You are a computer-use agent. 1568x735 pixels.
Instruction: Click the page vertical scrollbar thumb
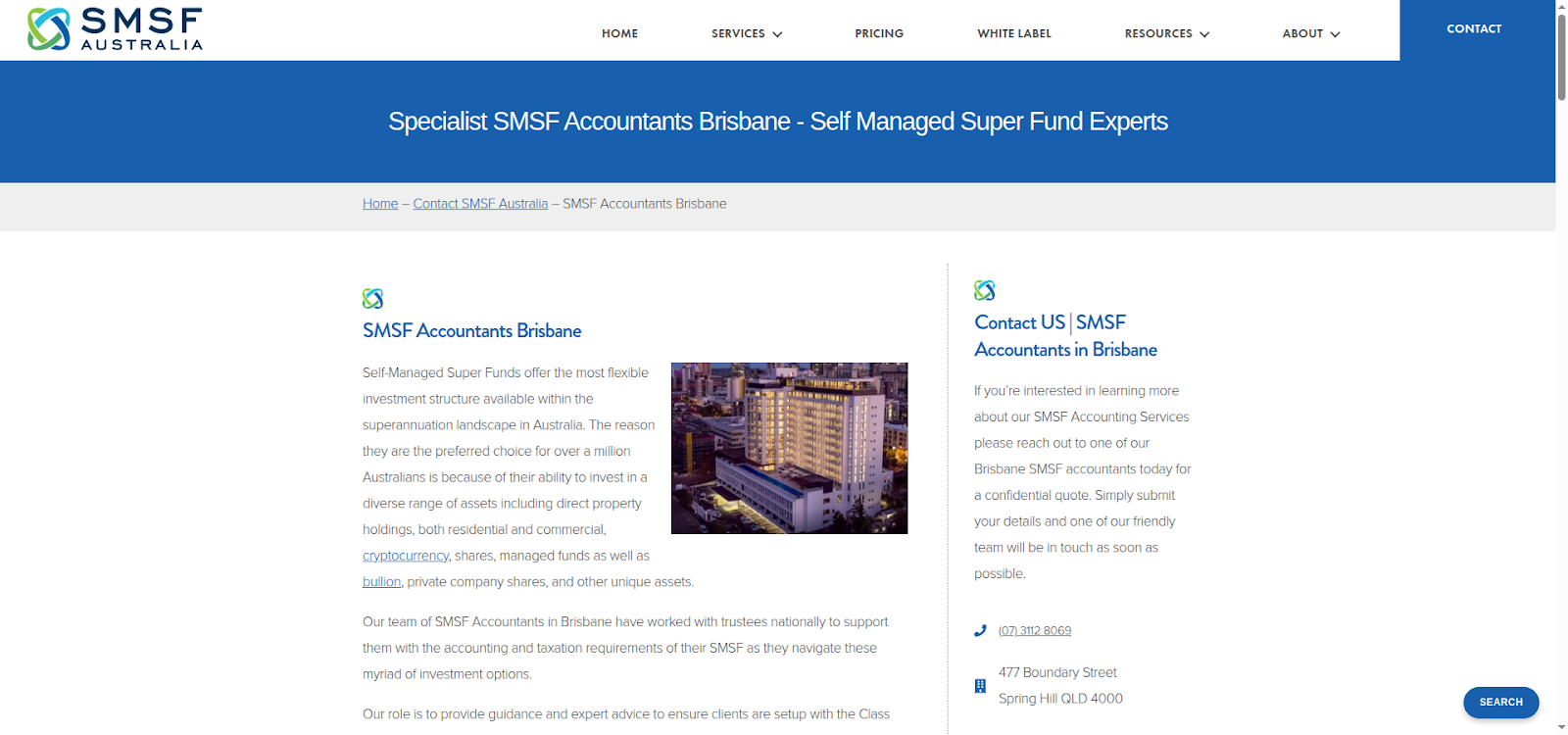[1561, 57]
